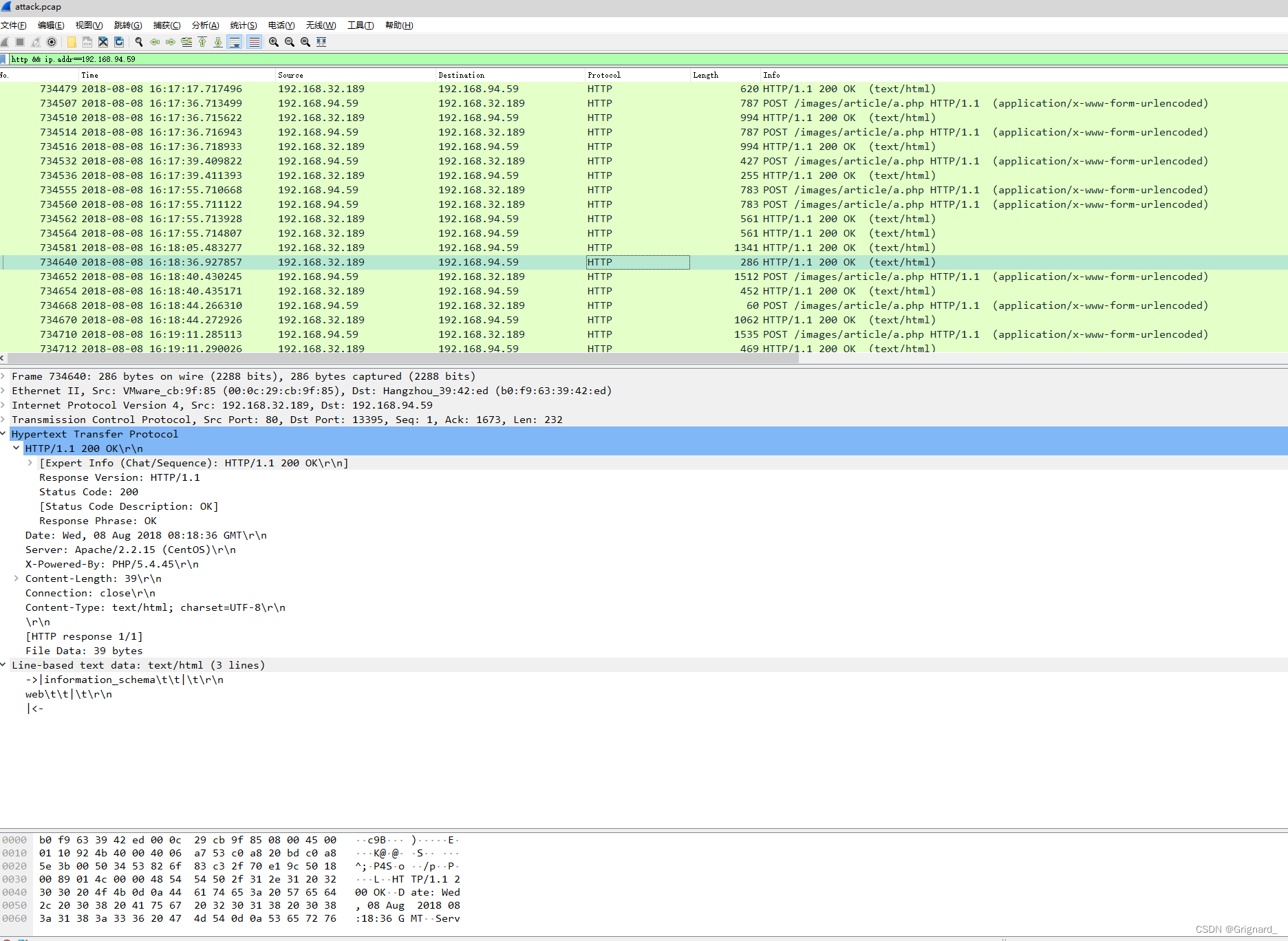1288x941 pixels.
Task: Sort packets by Info column
Action: click(1024, 75)
